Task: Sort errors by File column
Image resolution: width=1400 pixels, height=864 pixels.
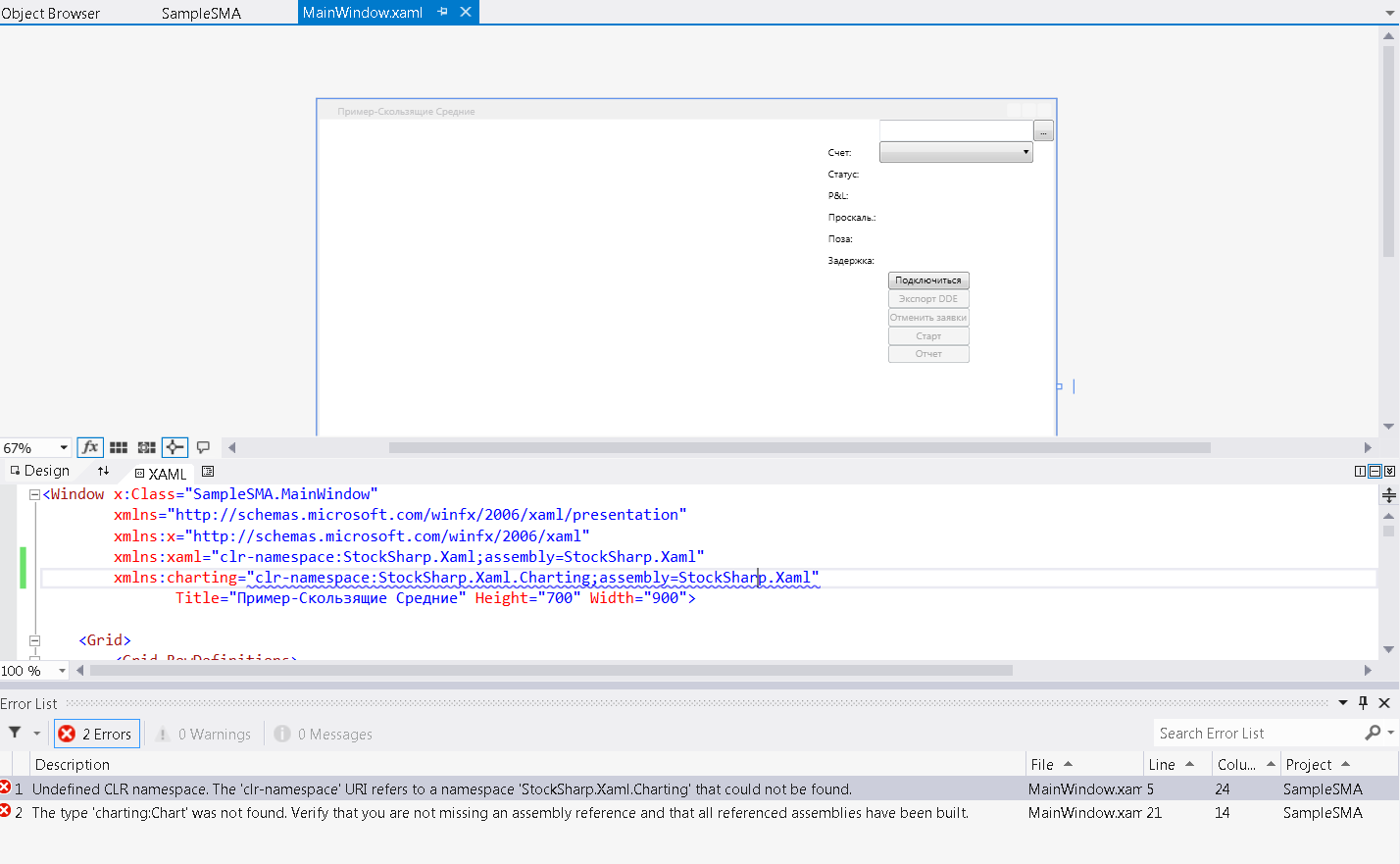Action: tap(1083, 764)
